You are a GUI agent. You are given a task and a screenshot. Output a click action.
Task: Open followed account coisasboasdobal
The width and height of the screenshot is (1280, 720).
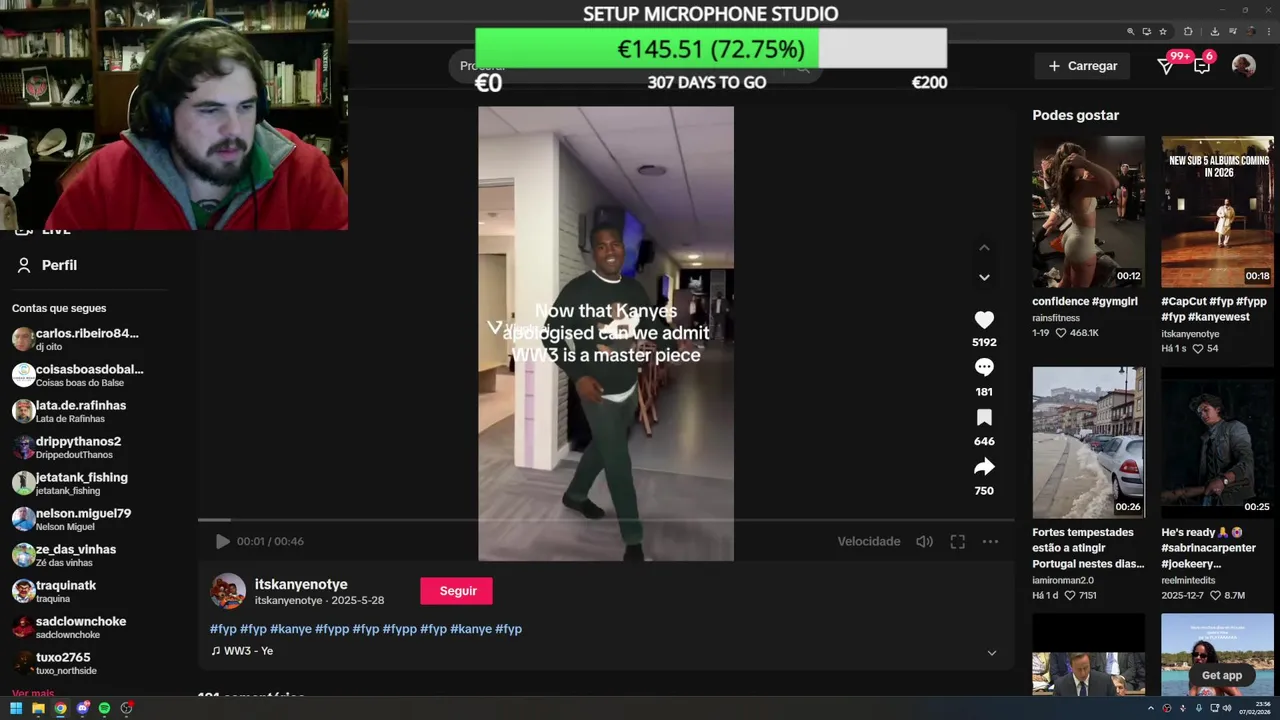78,375
